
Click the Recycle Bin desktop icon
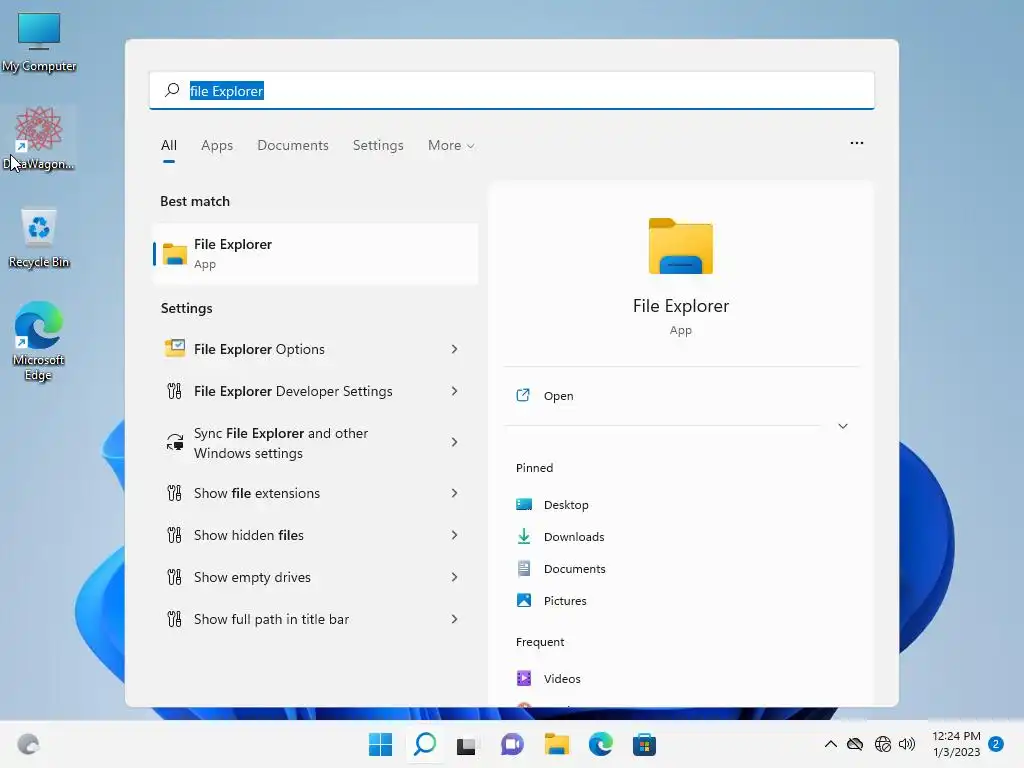pos(39,238)
